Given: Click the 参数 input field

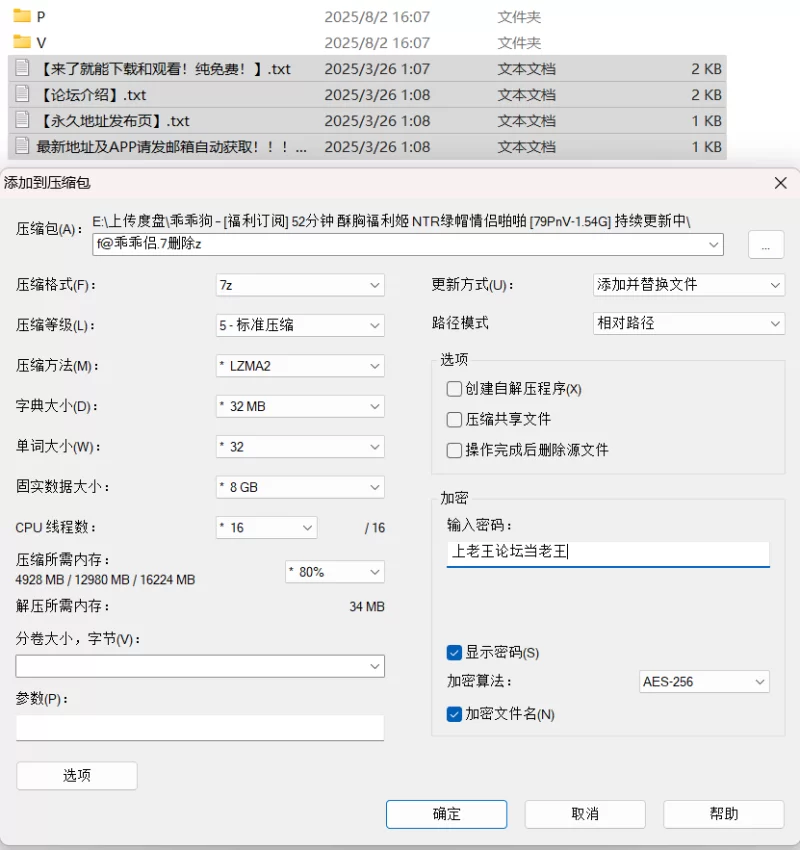Looking at the screenshot, I should [200, 727].
